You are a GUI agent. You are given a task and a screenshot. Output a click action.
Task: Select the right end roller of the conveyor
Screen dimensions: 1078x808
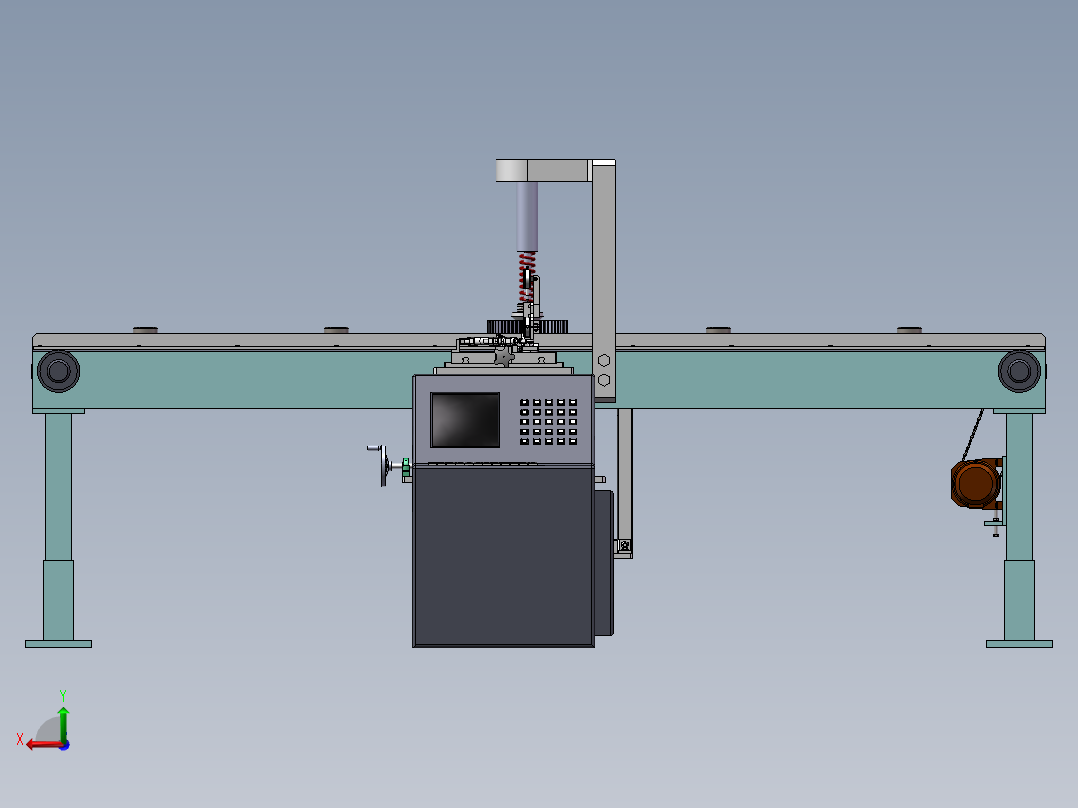click(x=1019, y=371)
